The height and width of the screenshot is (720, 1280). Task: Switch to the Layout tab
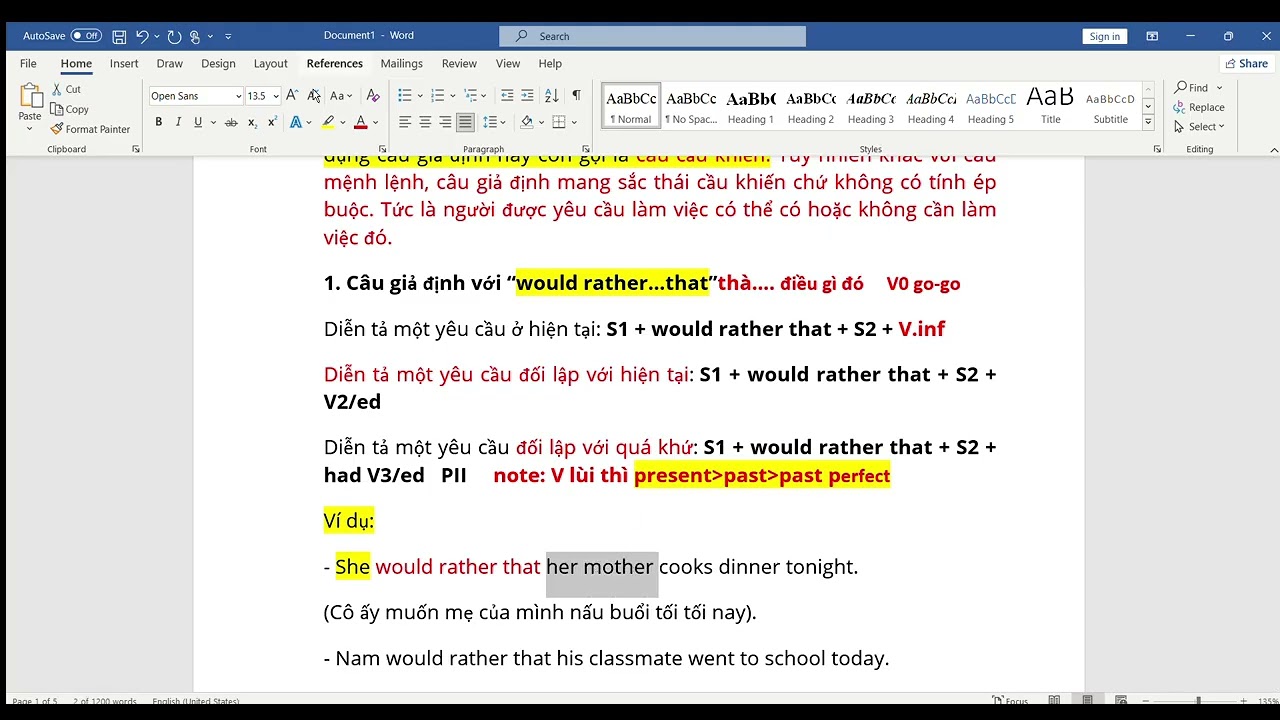coord(270,63)
